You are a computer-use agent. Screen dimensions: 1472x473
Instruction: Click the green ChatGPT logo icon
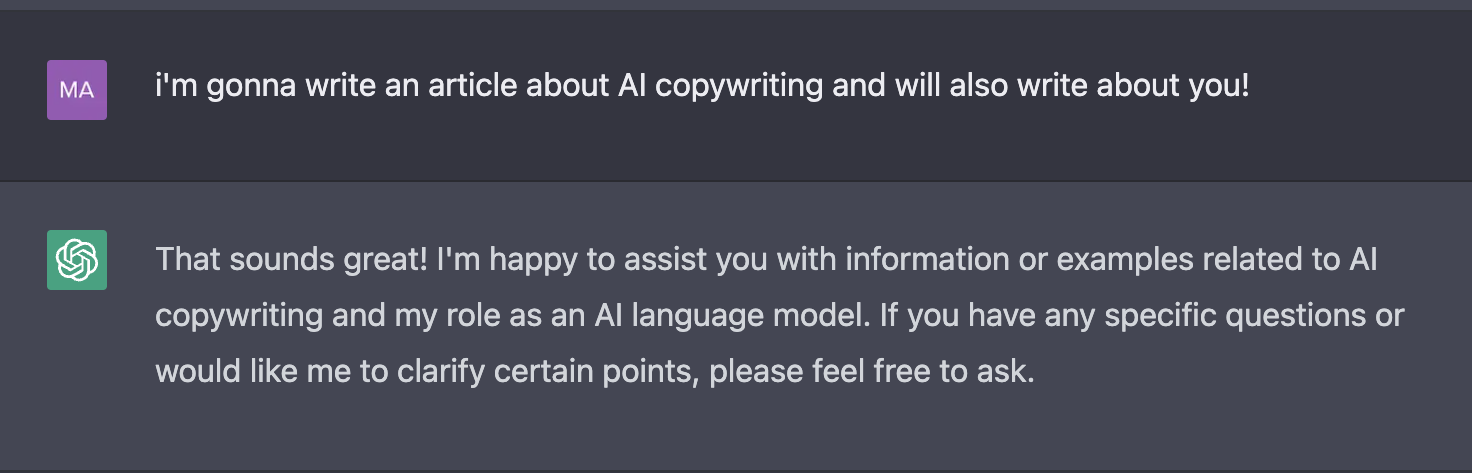[x=77, y=260]
